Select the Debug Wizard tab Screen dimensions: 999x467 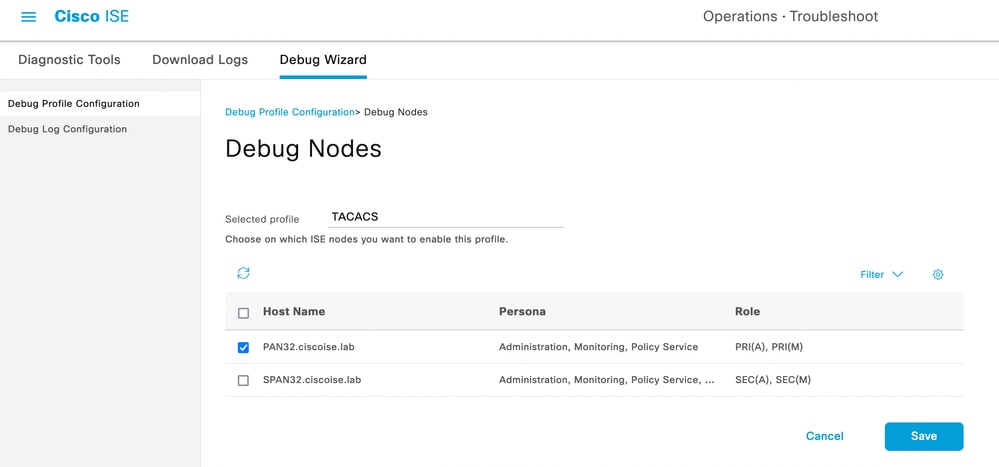click(x=323, y=60)
